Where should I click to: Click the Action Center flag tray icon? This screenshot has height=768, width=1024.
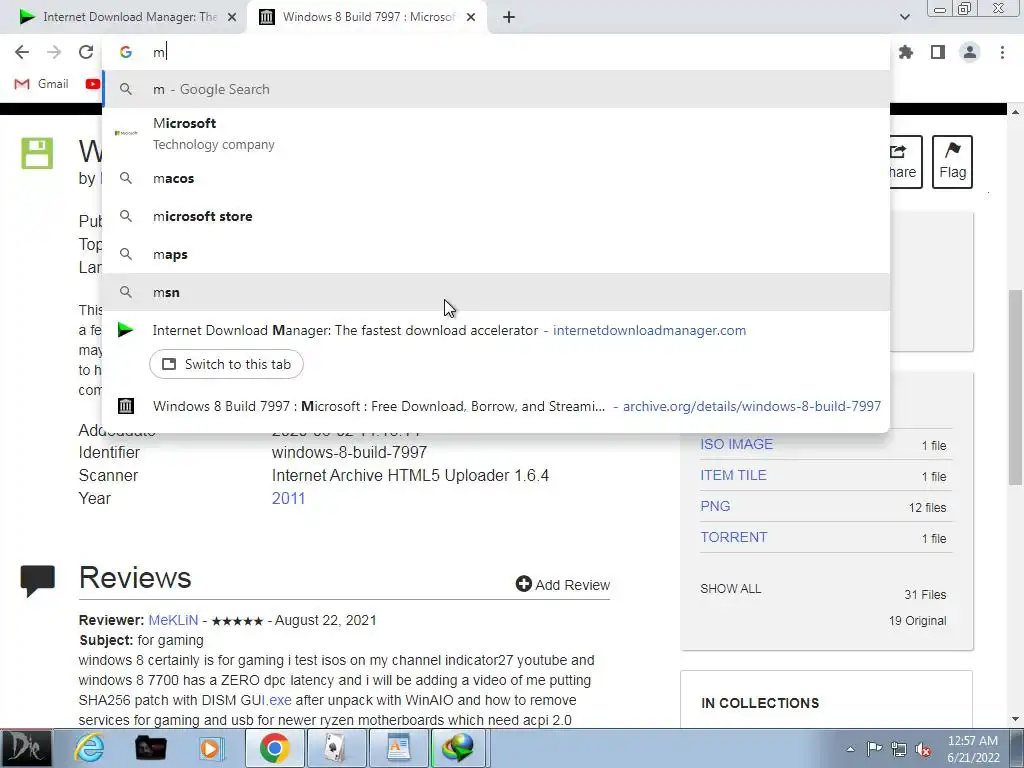click(x=874, y=749)
